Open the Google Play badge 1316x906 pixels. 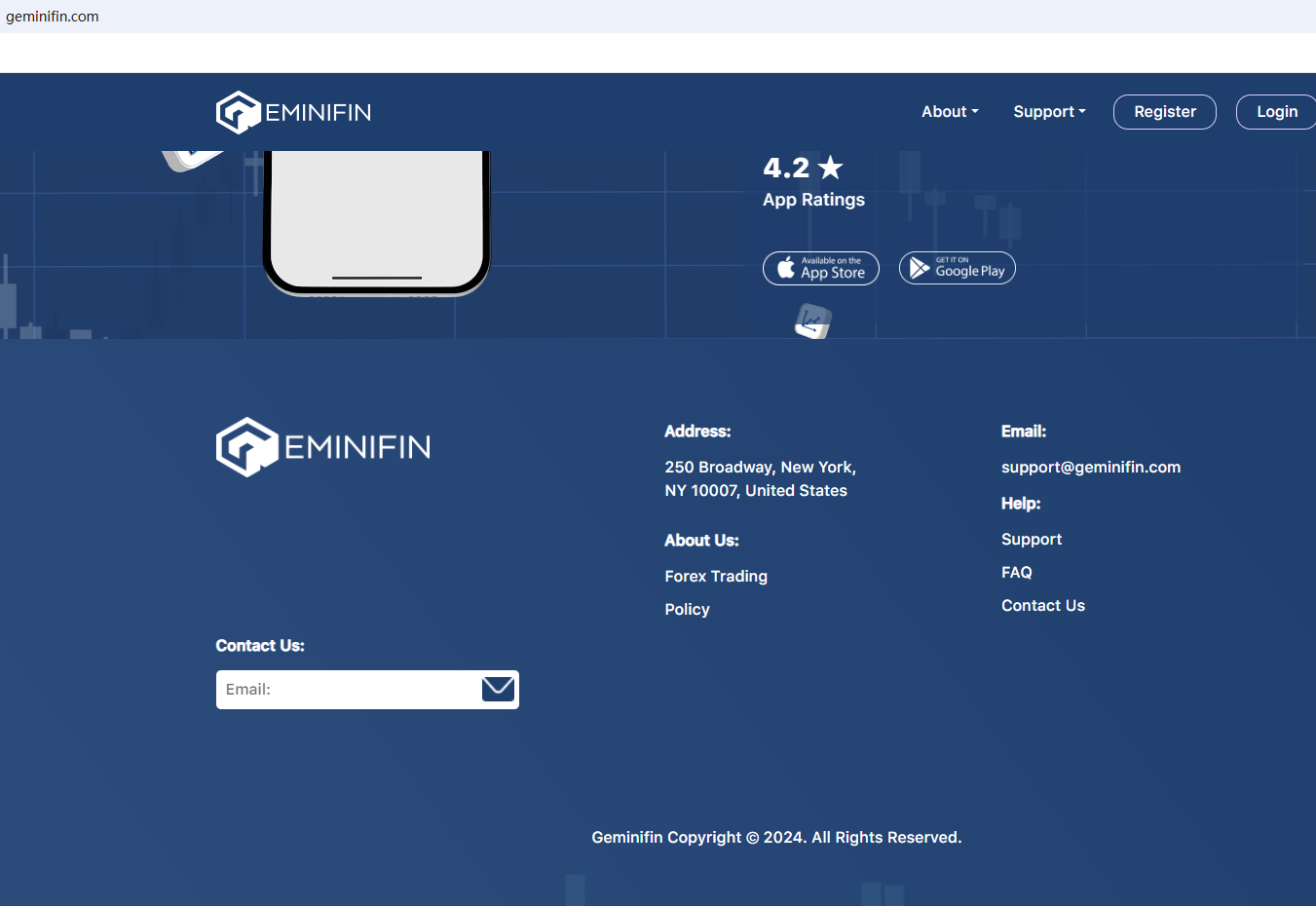coord(957,268)
